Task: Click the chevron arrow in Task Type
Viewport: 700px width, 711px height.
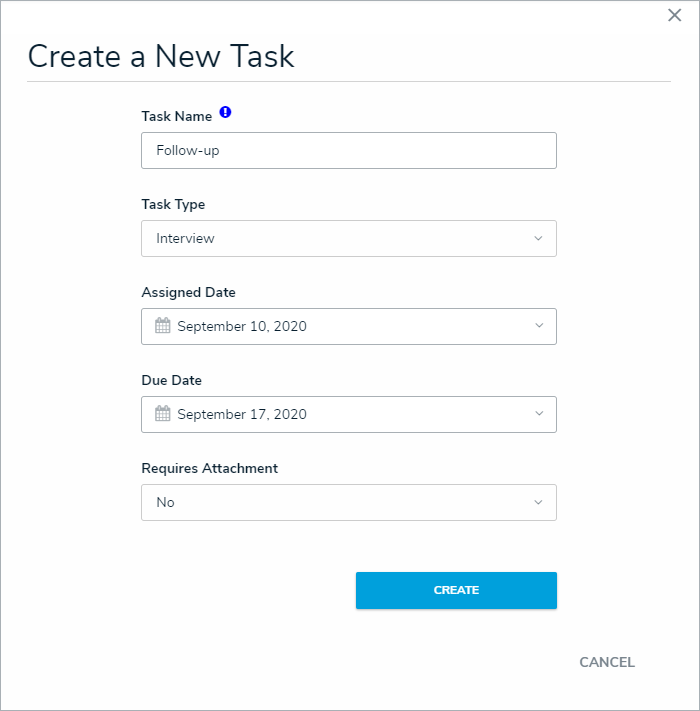Action: [x=538, y=239]
